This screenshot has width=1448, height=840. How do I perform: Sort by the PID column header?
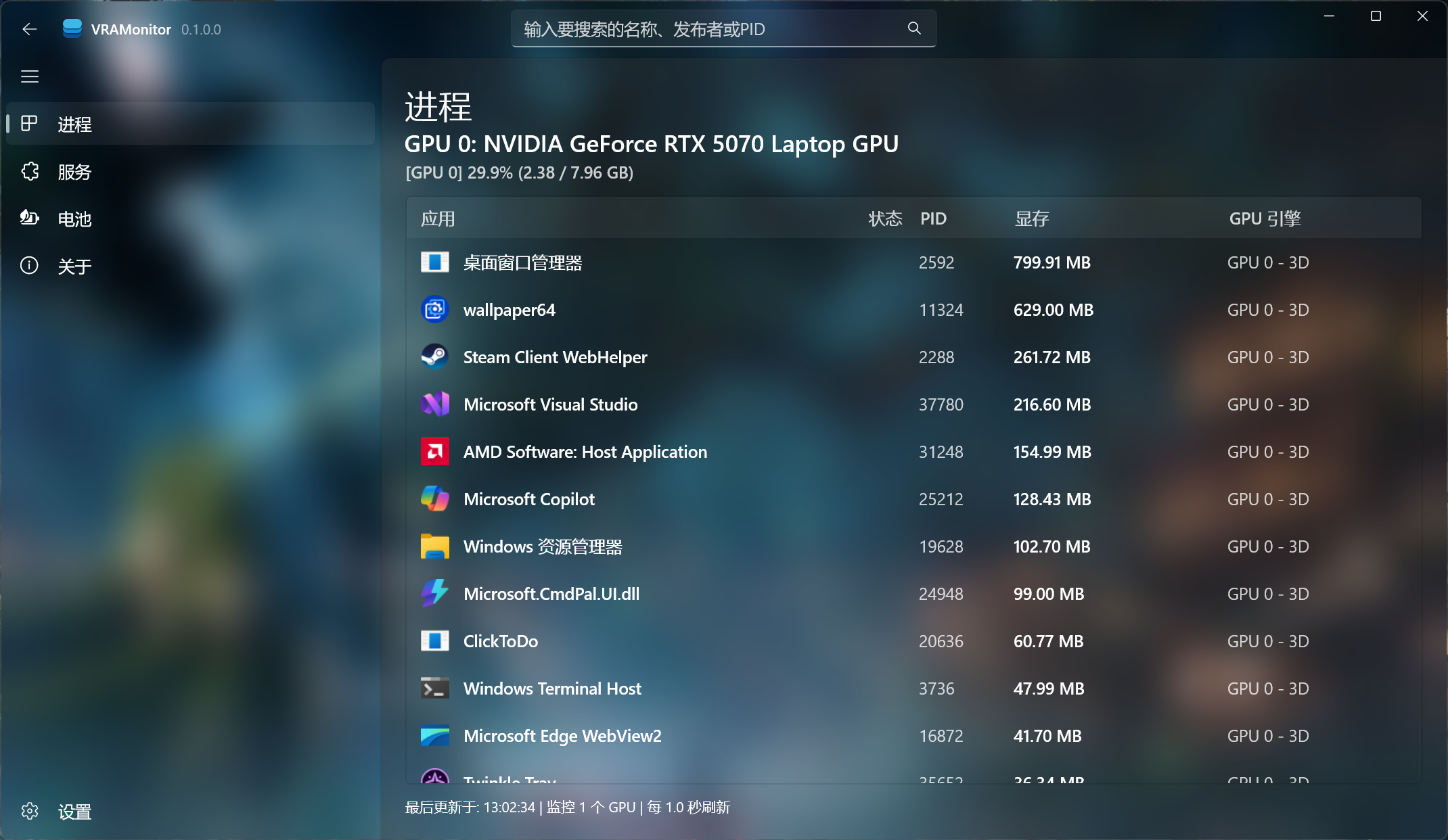click(933, 218)
